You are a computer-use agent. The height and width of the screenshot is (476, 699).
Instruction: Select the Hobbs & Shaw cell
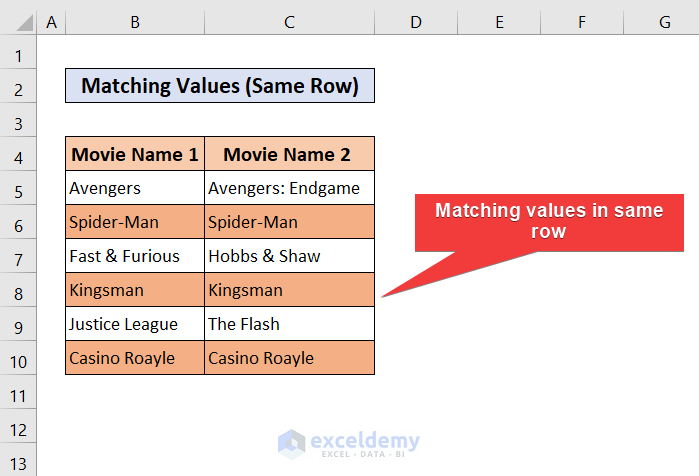coord(289,256)
